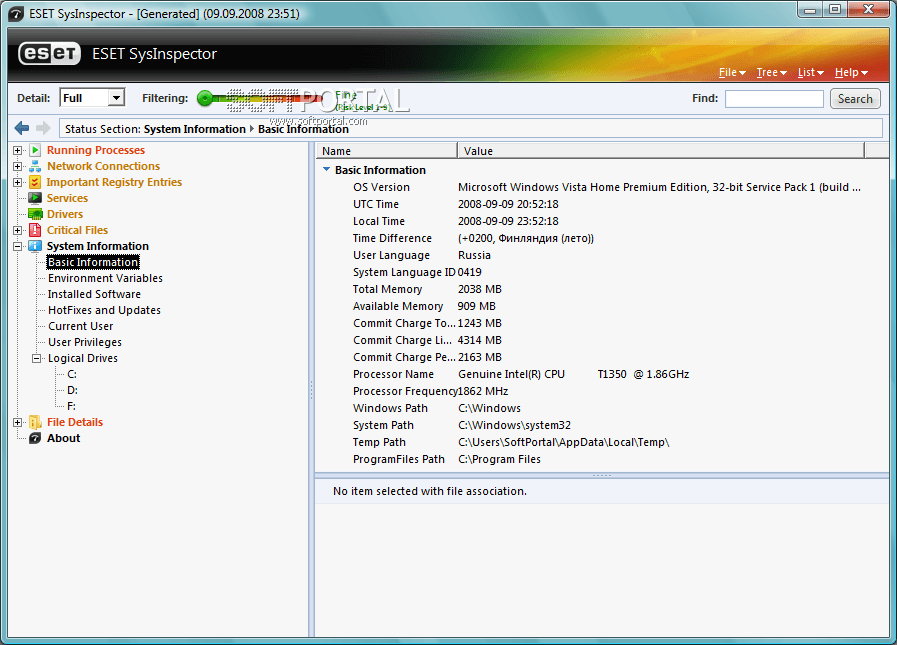Click the Total Memory row

(x=601, y=289)
